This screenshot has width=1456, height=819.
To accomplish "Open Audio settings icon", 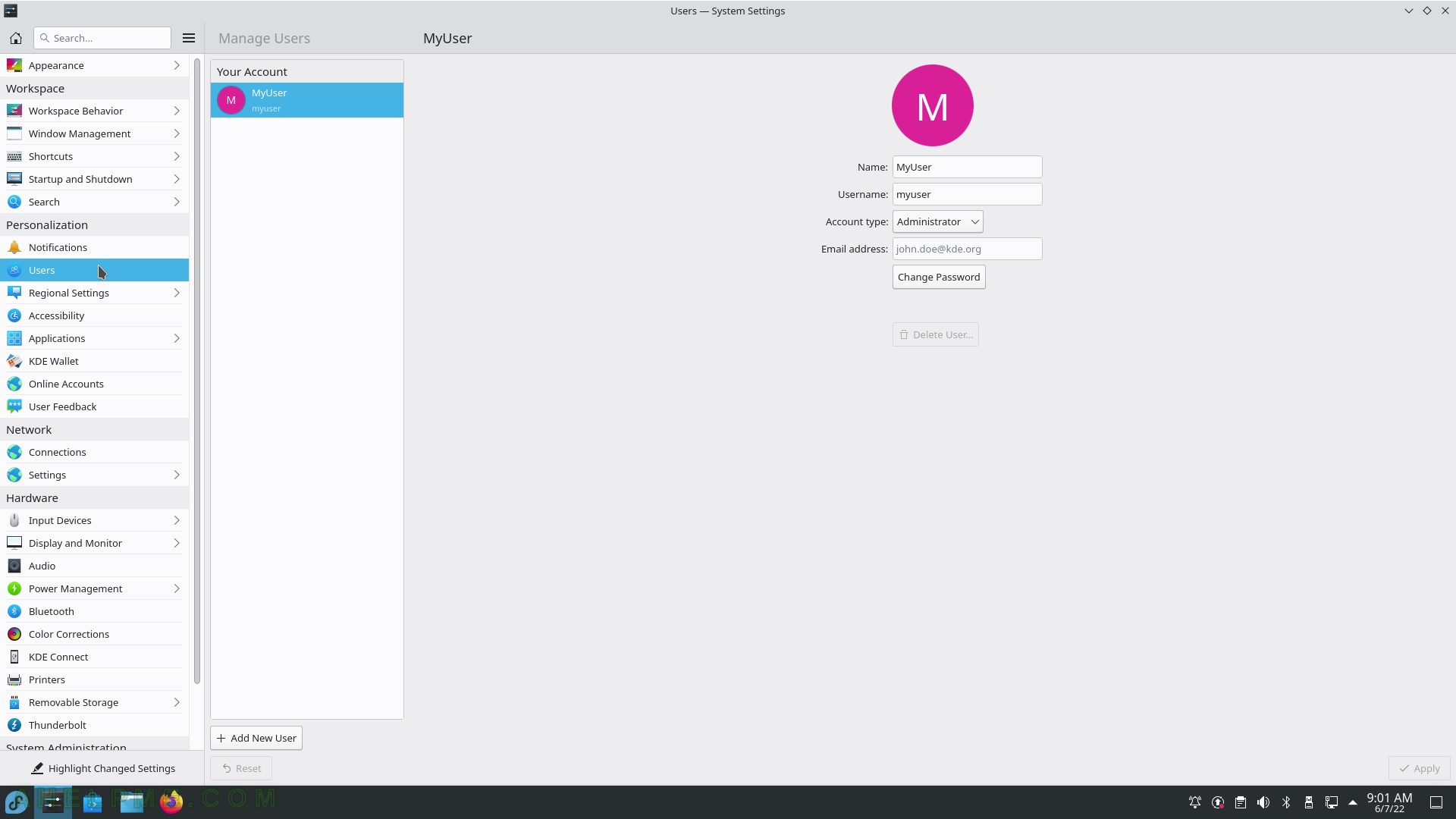I will (14, 566).
